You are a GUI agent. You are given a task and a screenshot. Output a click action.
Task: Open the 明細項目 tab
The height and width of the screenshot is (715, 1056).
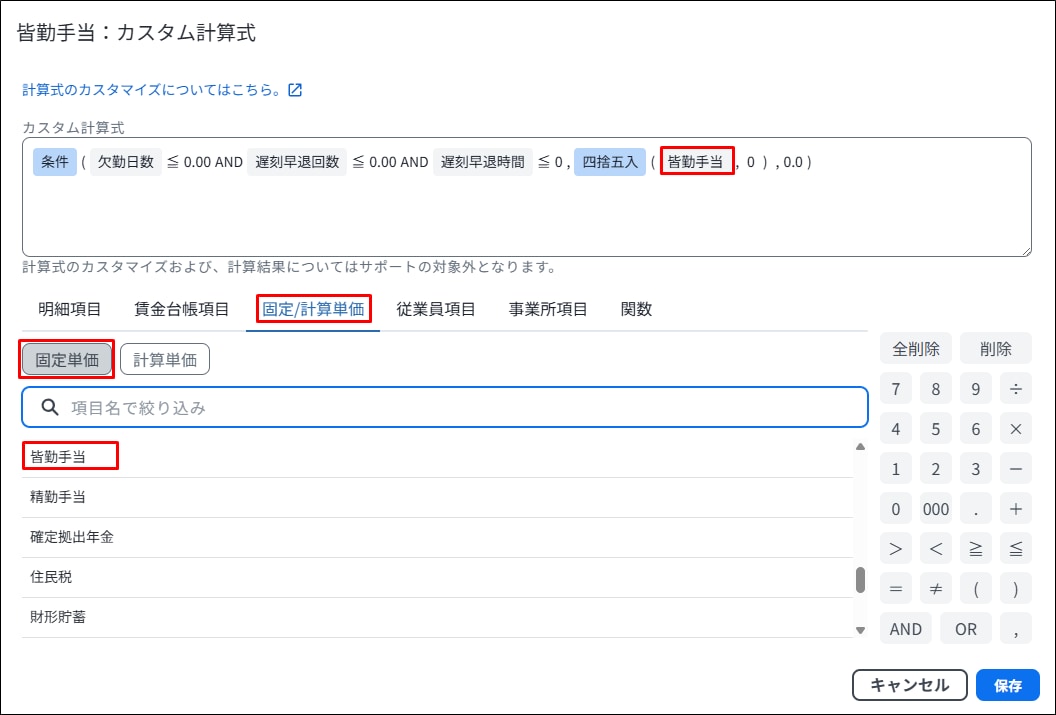(x=70, y=309)
